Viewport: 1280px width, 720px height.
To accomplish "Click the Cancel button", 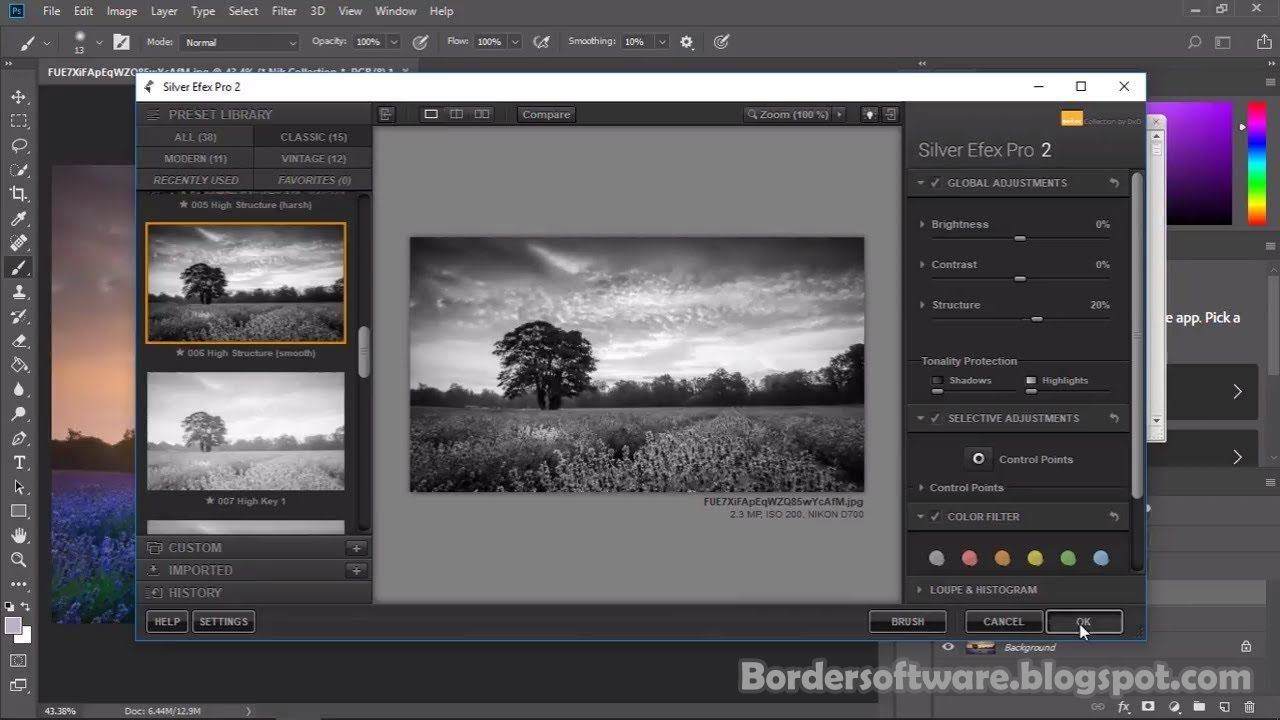I will [1003, 622].
